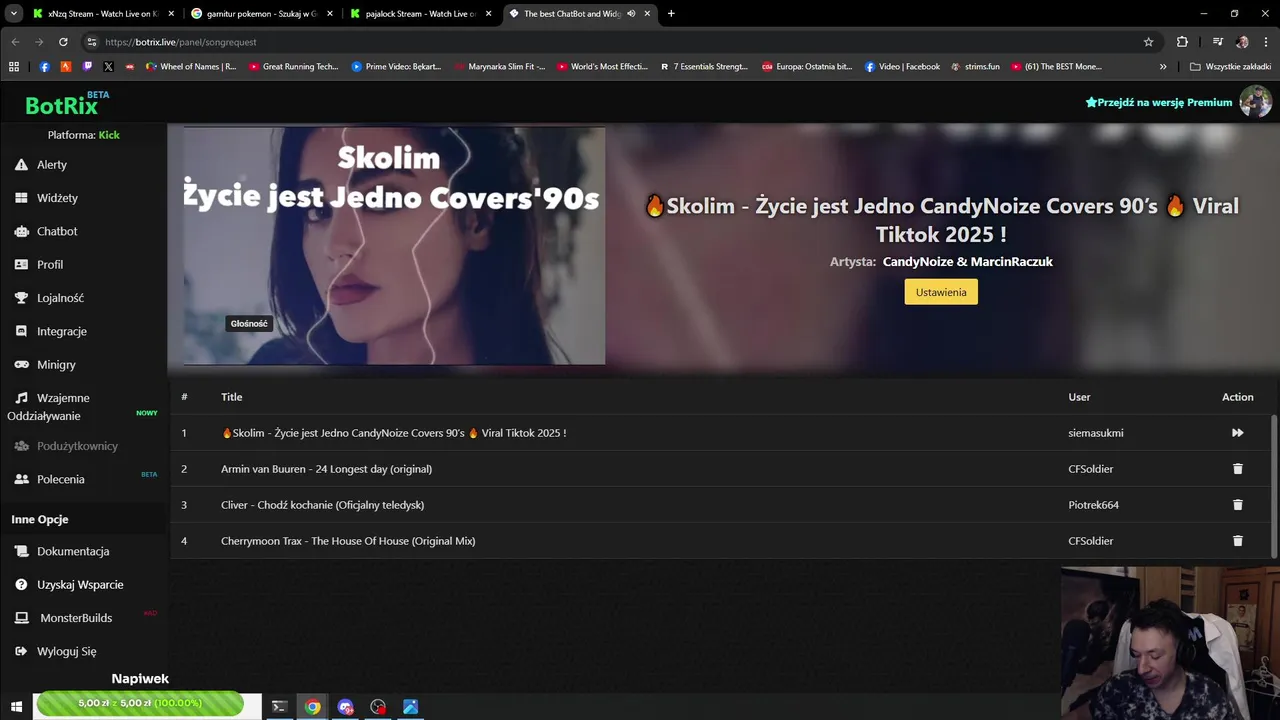Click the song list scrollbar
Viewport: 1280px width, 720px height.
(x=1274, y=486)
